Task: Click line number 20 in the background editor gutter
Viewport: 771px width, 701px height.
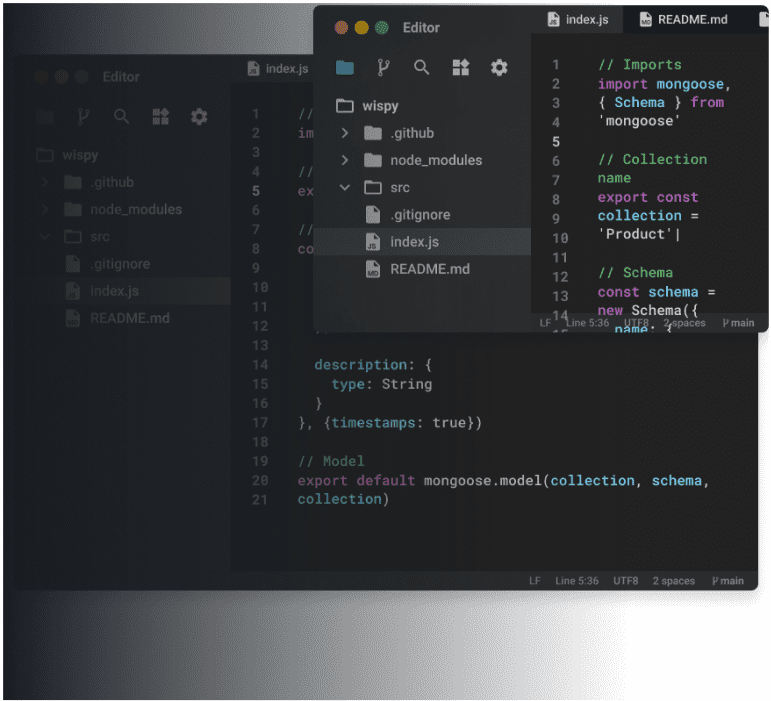Action: 261,480
